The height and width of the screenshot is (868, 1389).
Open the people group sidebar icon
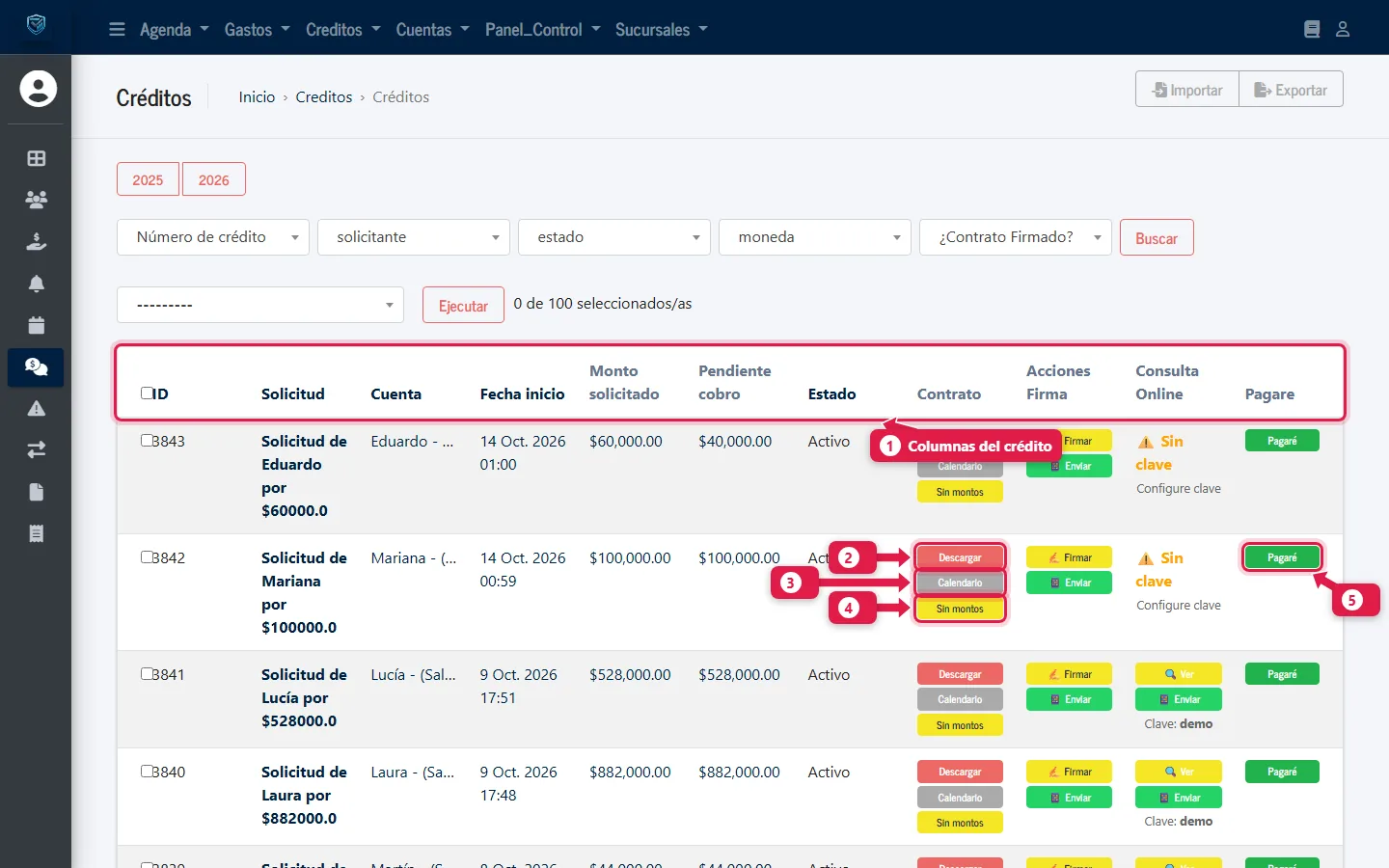coord(37,200)
